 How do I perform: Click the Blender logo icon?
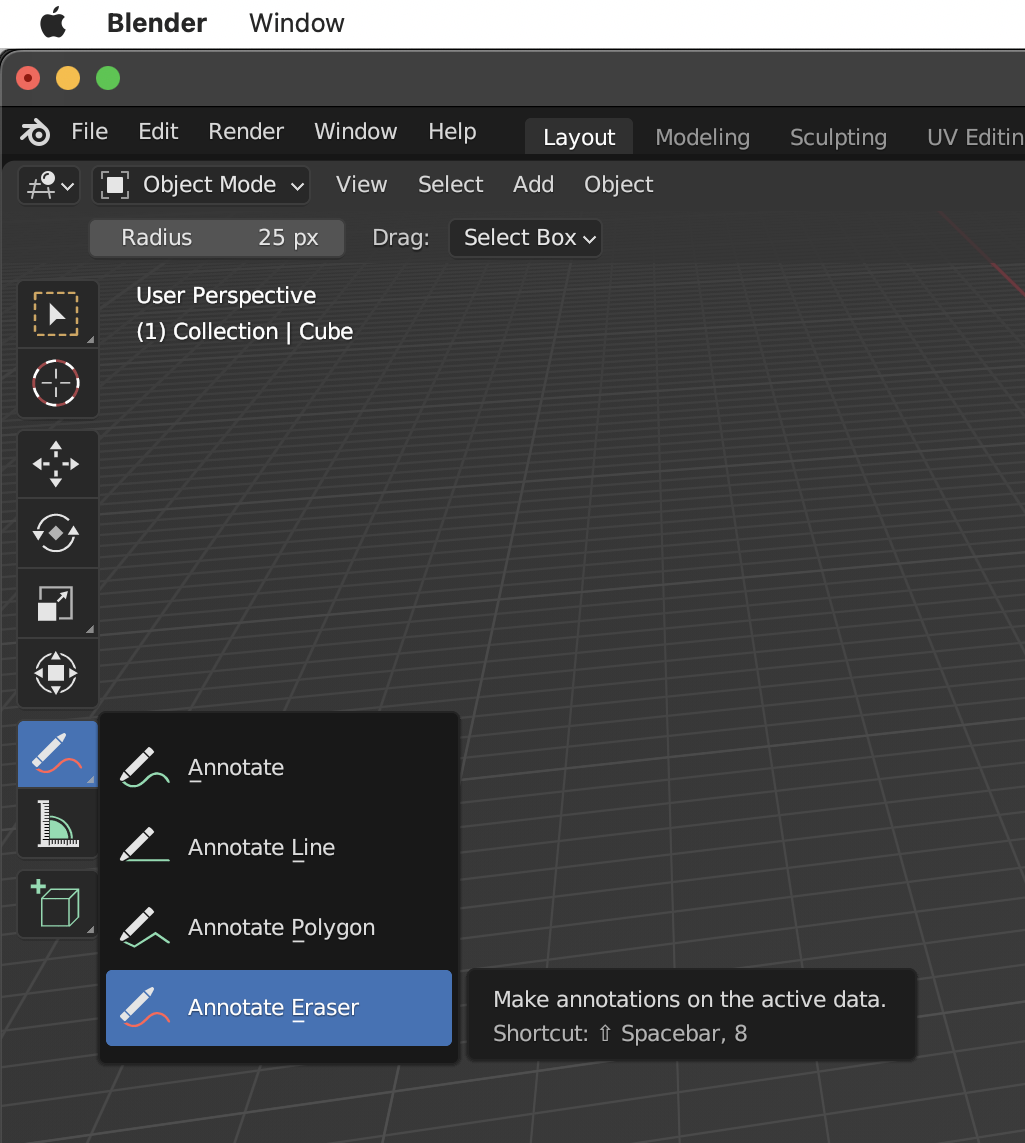[x=35, y=132]
